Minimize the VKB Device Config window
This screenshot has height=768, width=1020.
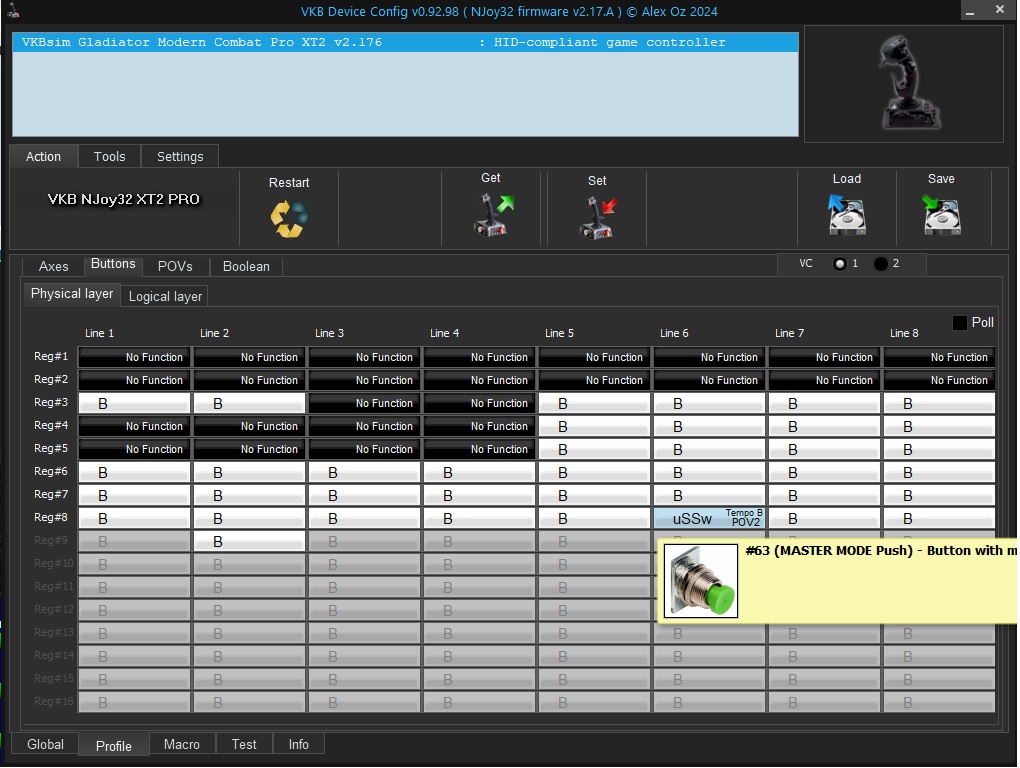970,11
